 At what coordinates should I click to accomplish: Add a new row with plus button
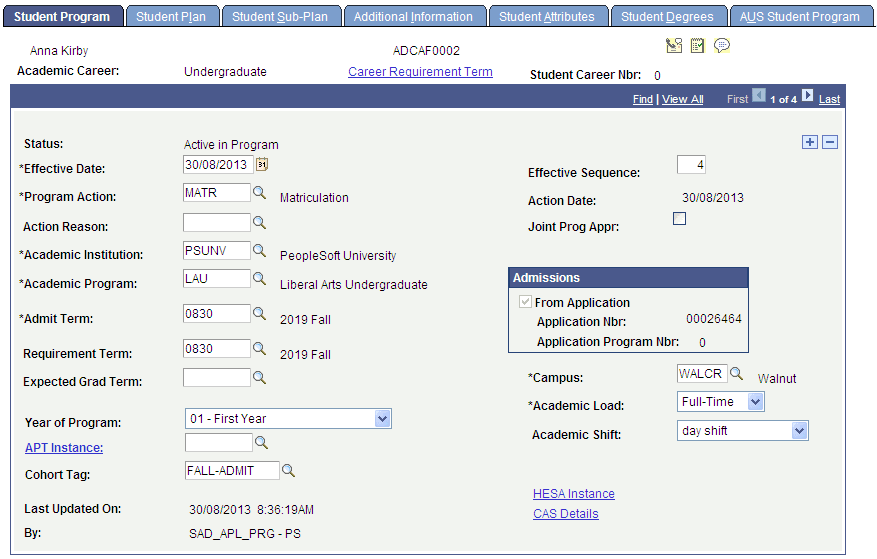pos(809,142)
